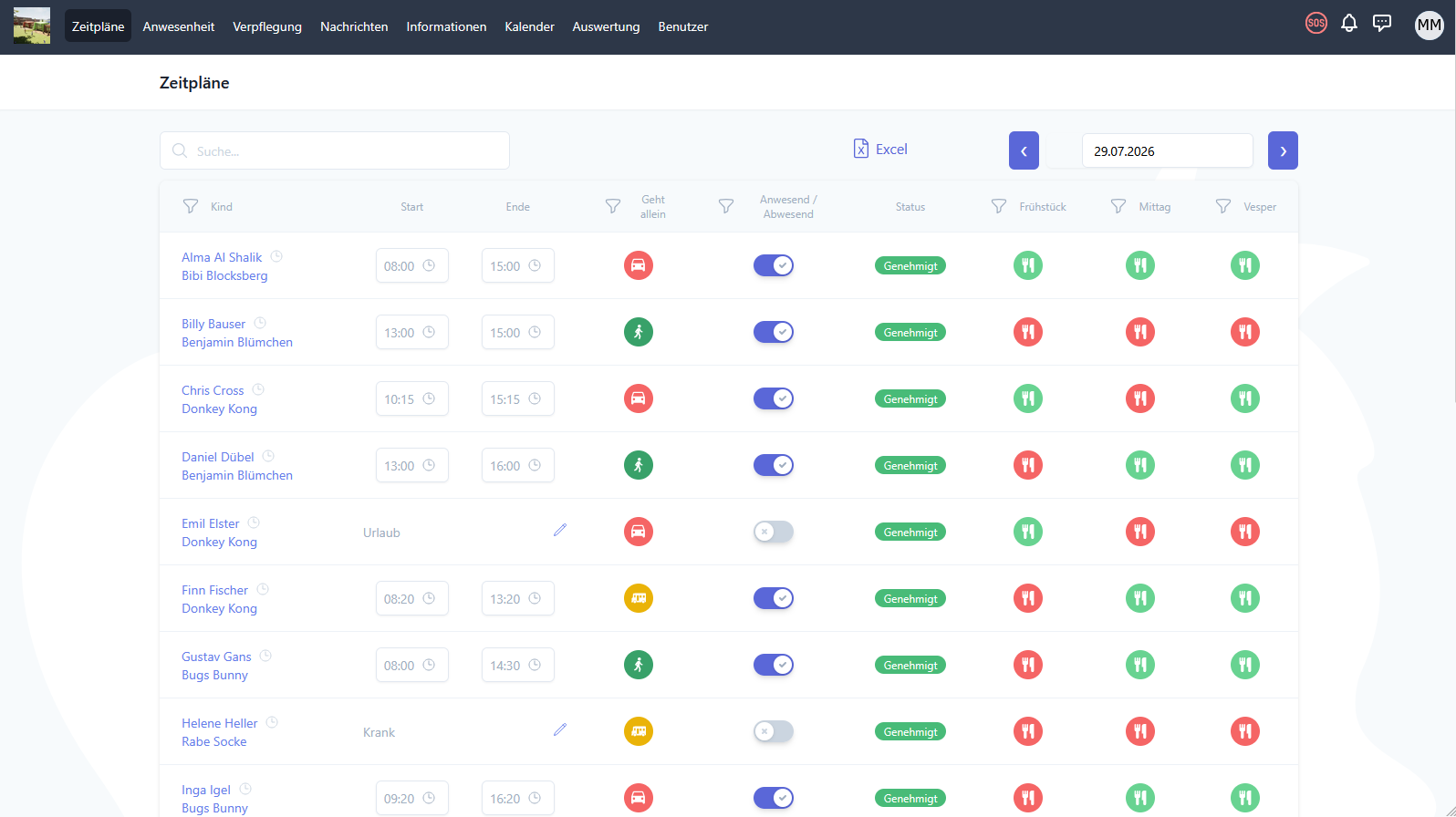The image size is (1456, 817).
Task: Open the Geht allein column filter
Action: coord(613,206)
